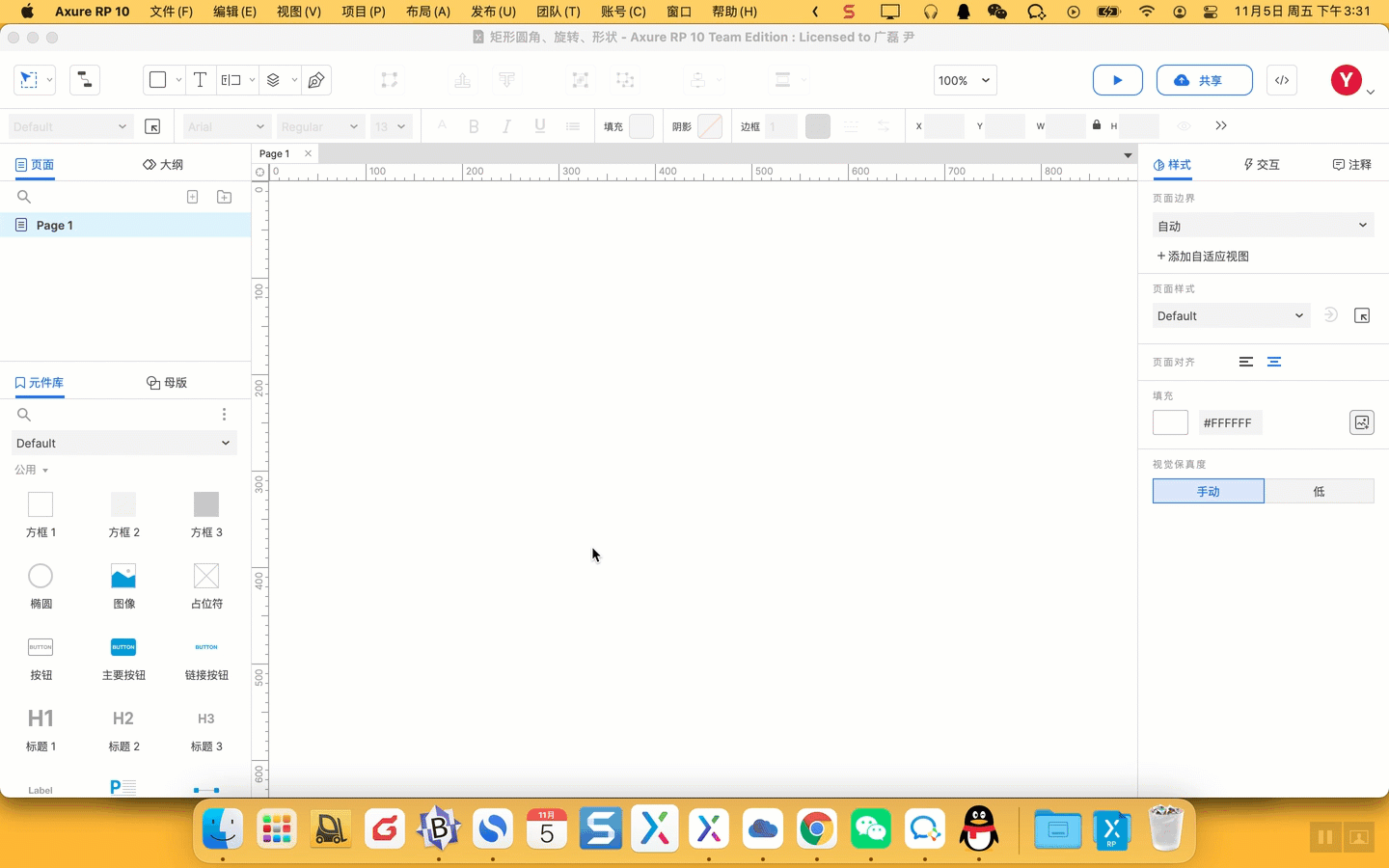Click the library search icon
This screenshot has width=1389, height=868.
point(24,415)
